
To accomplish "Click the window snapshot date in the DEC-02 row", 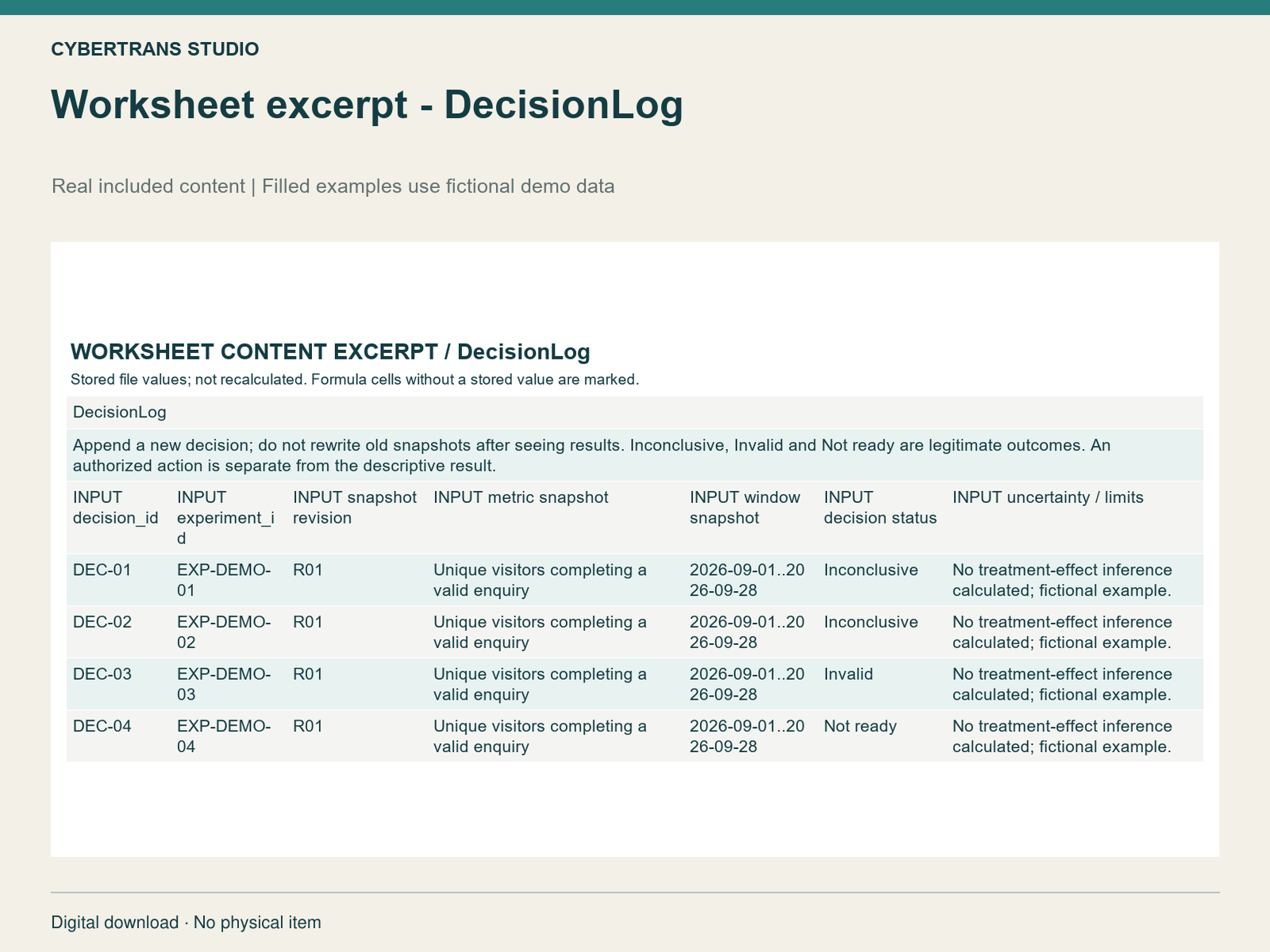I will tap(747, 633).
